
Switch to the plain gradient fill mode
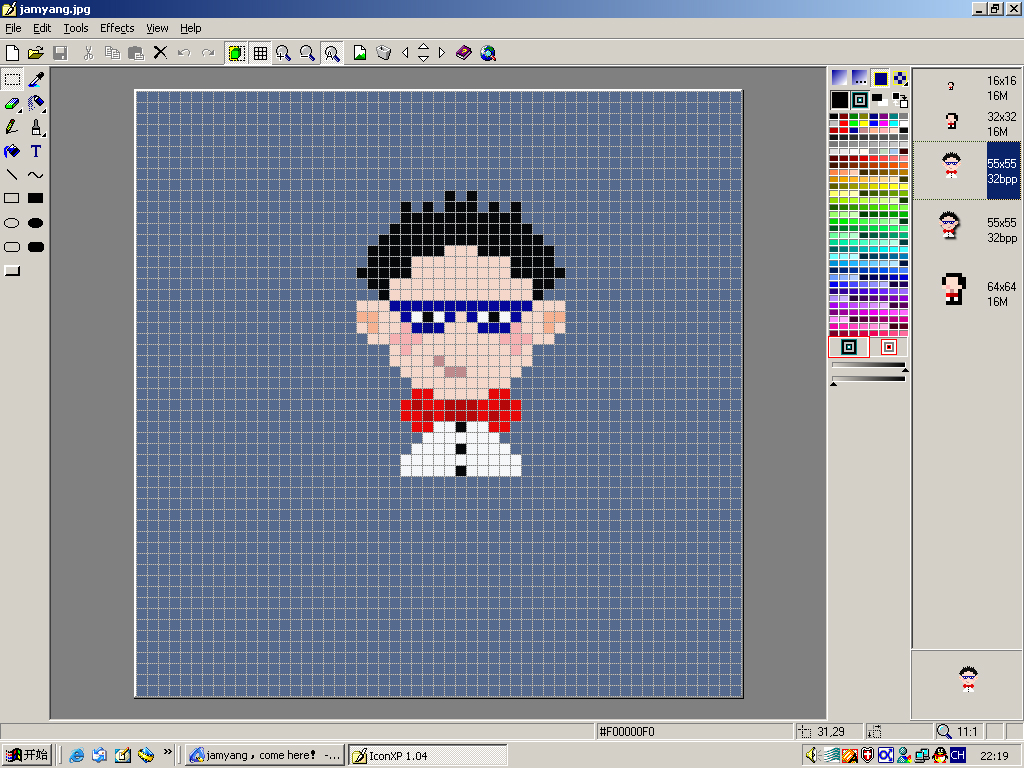click(839, 78)
